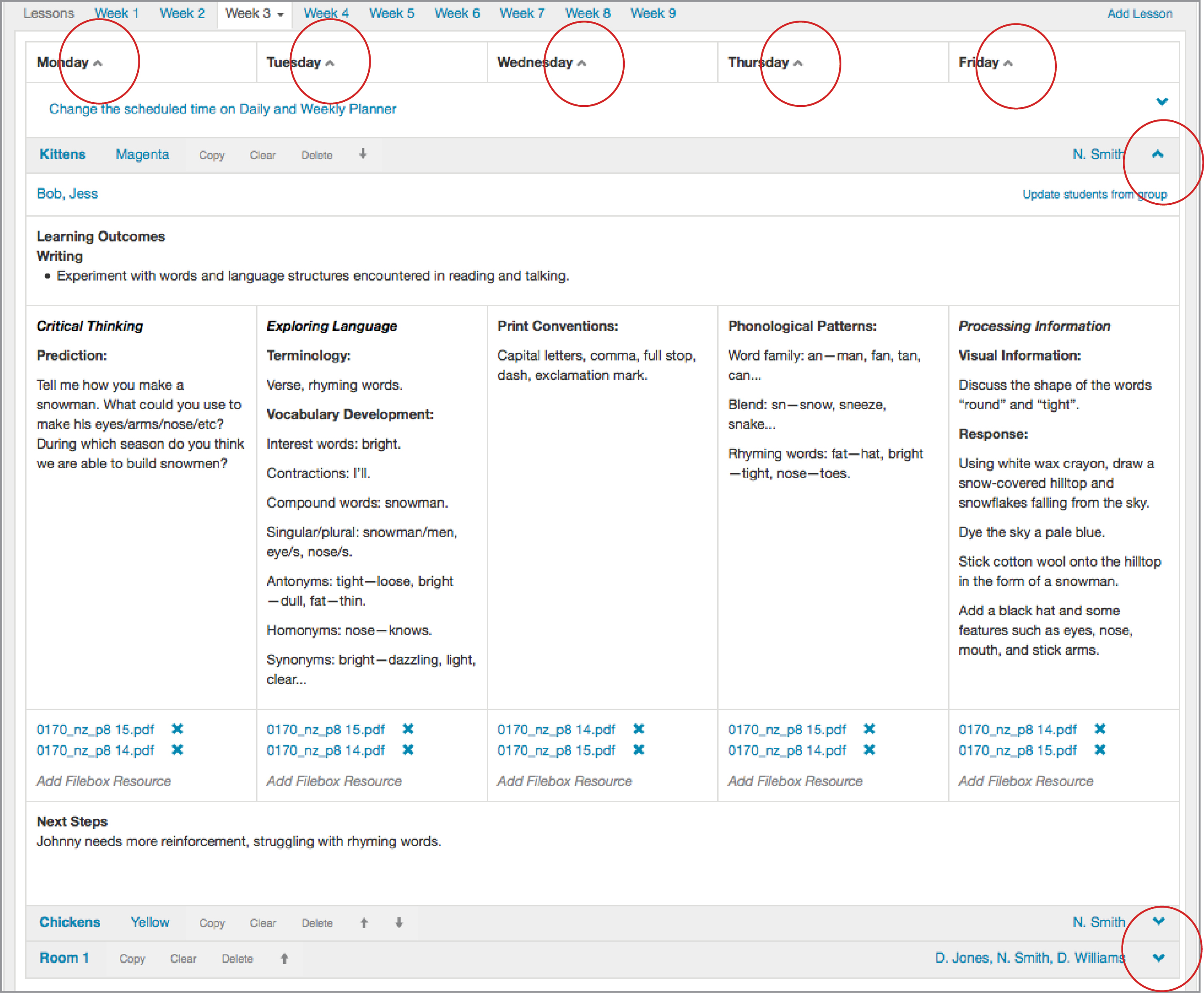Click Thursday's Add Filebox Resource field
Viewport: 1204px width, 993px height.
[x=795, y=781]
